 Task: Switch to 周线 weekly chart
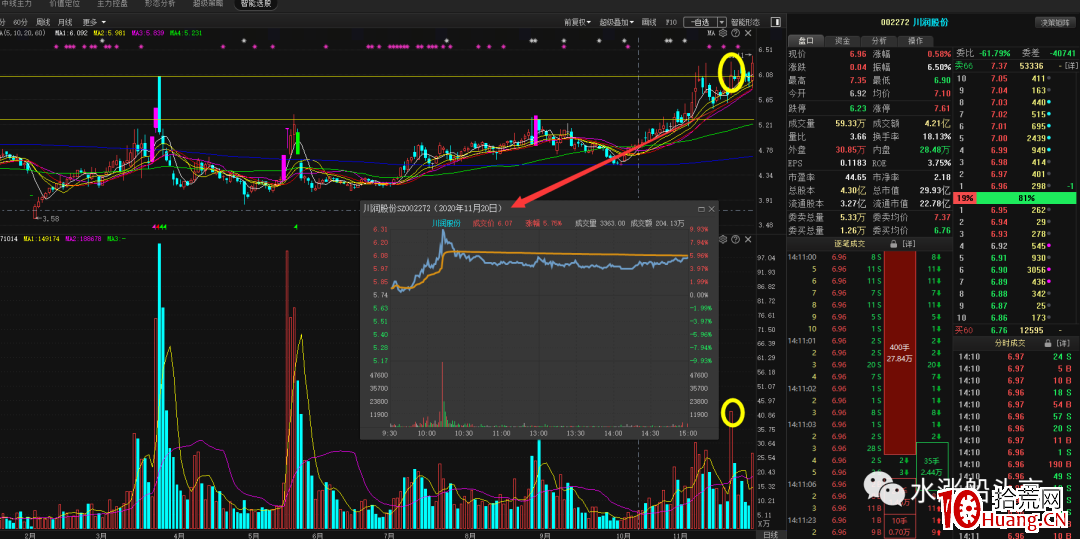[43, 22]
